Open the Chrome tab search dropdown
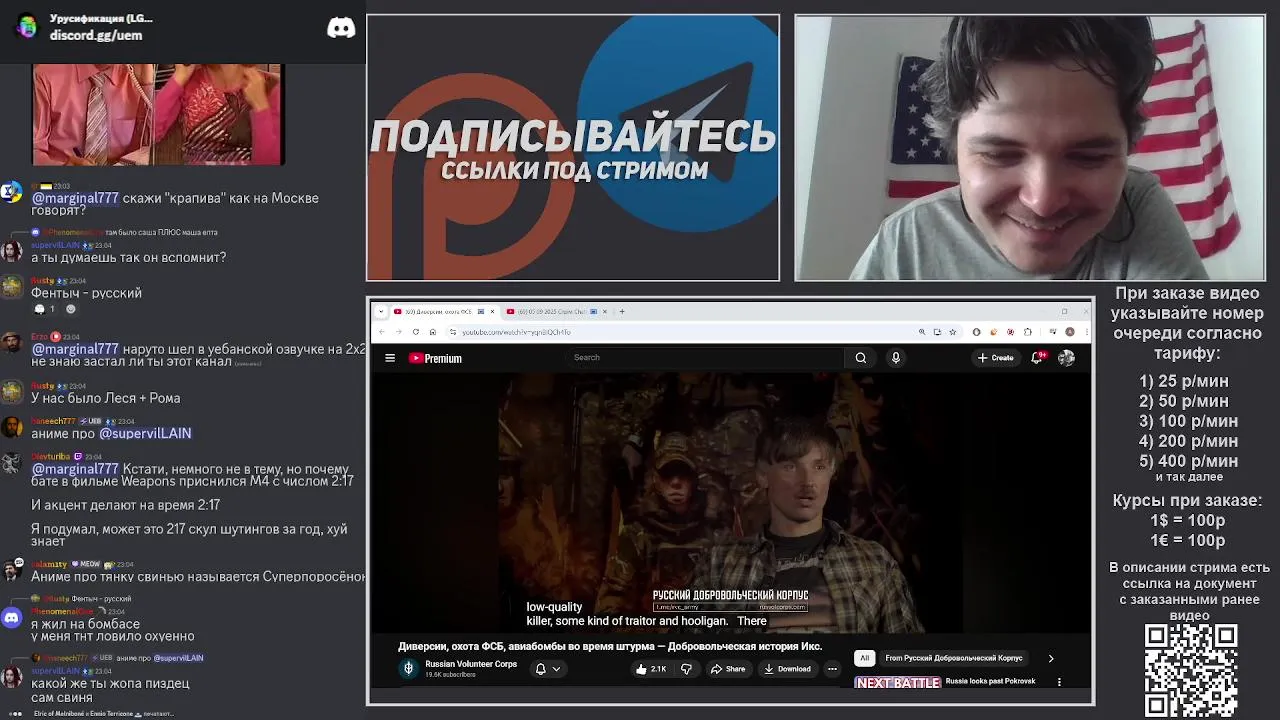The height and width of the screenshot is (720, 1280). click(380, 311)
